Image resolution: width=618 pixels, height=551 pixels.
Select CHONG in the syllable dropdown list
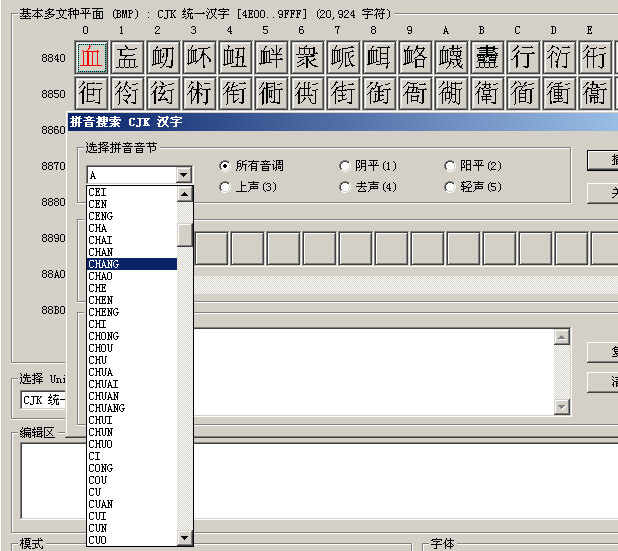[131, 336]
